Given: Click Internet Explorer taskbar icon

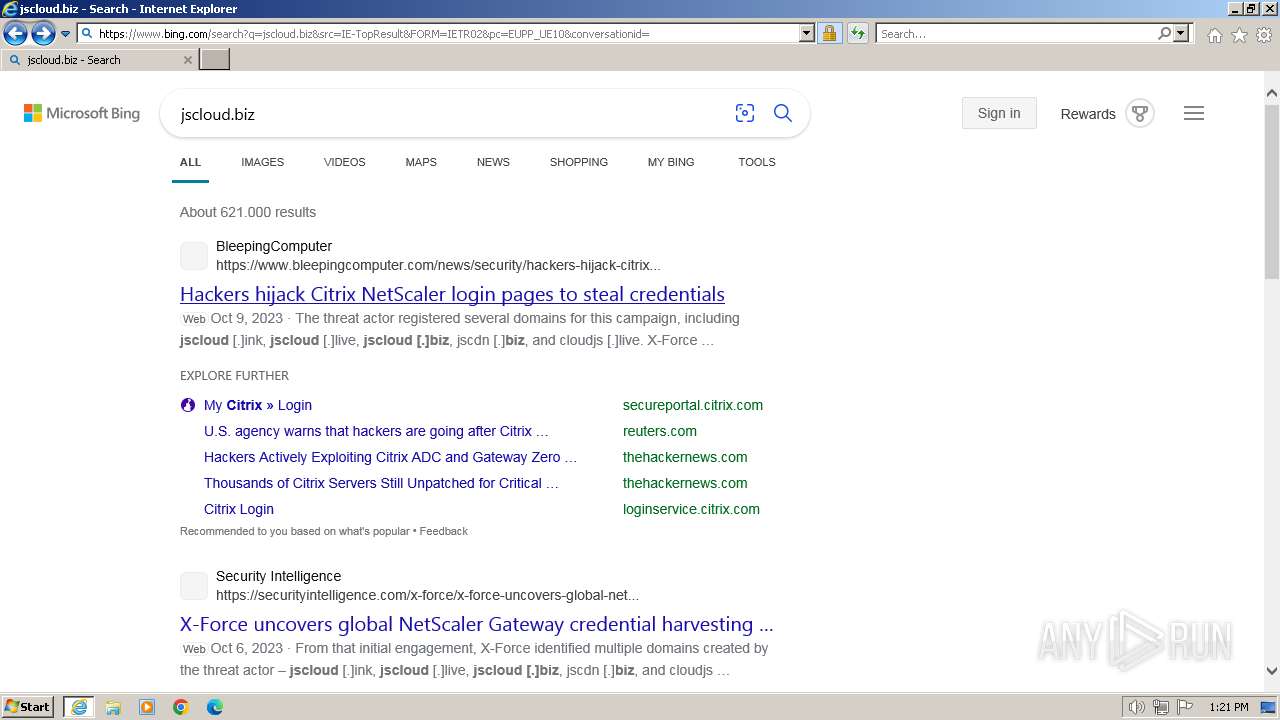Looking at the screenshot, I should point(79,707).
